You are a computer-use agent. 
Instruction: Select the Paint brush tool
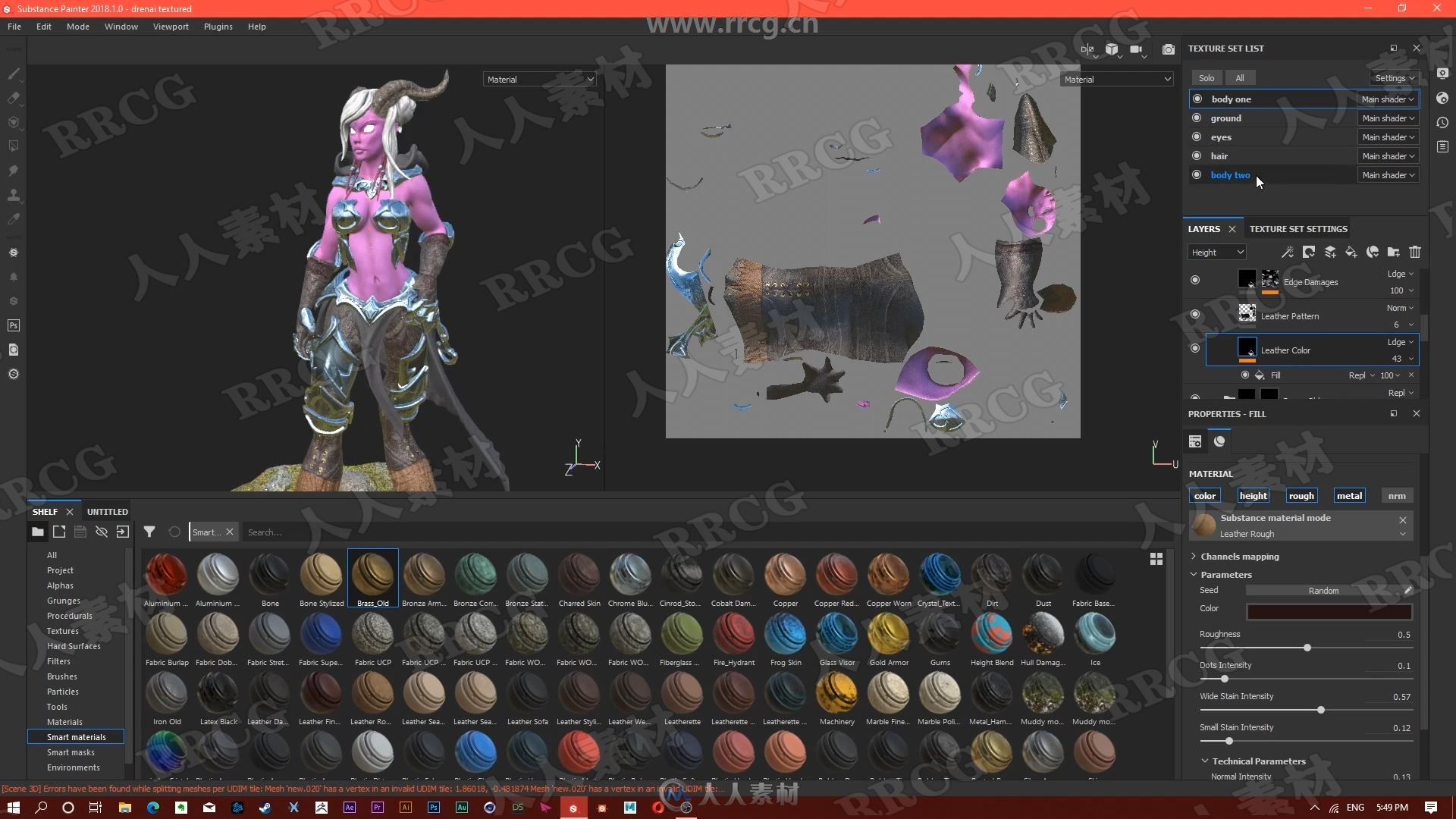click(13, 74)
